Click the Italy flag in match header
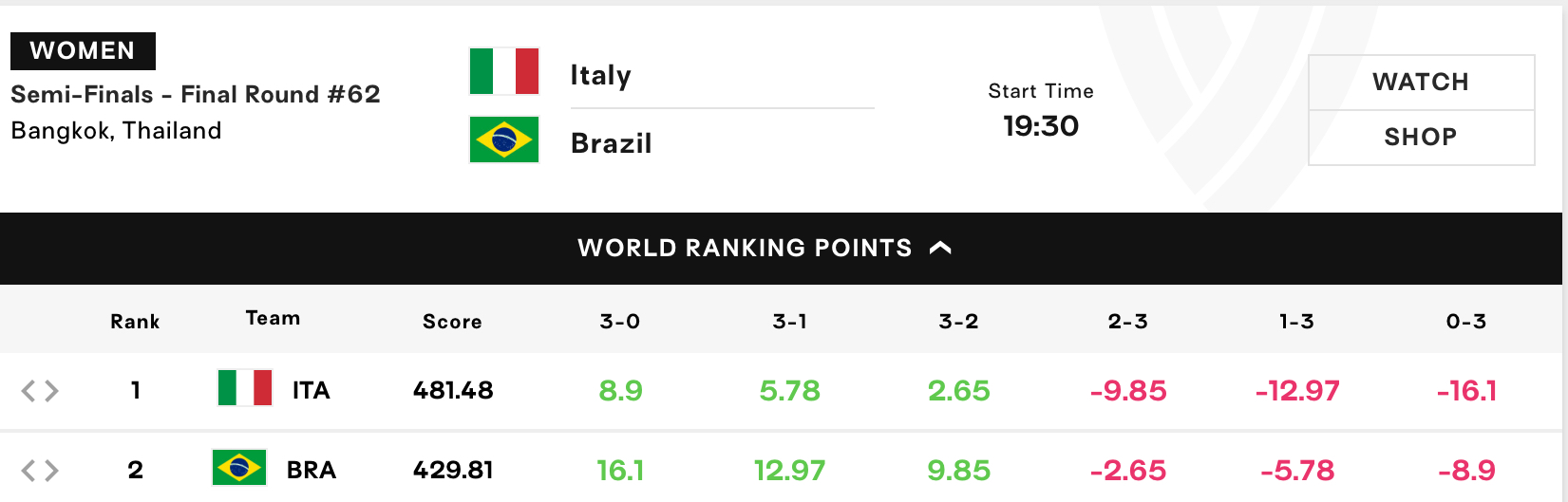Screen dimensions: 1568x502 504,71
